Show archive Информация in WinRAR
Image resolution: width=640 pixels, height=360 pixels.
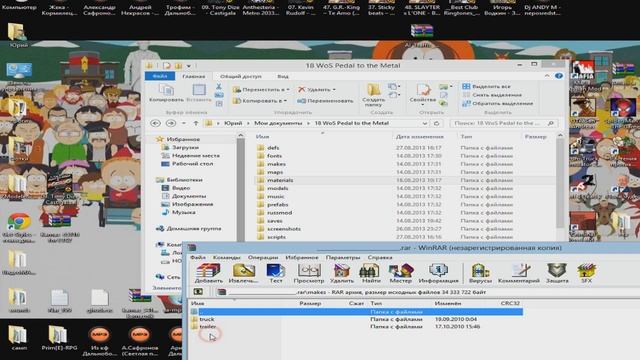[438, 273]
